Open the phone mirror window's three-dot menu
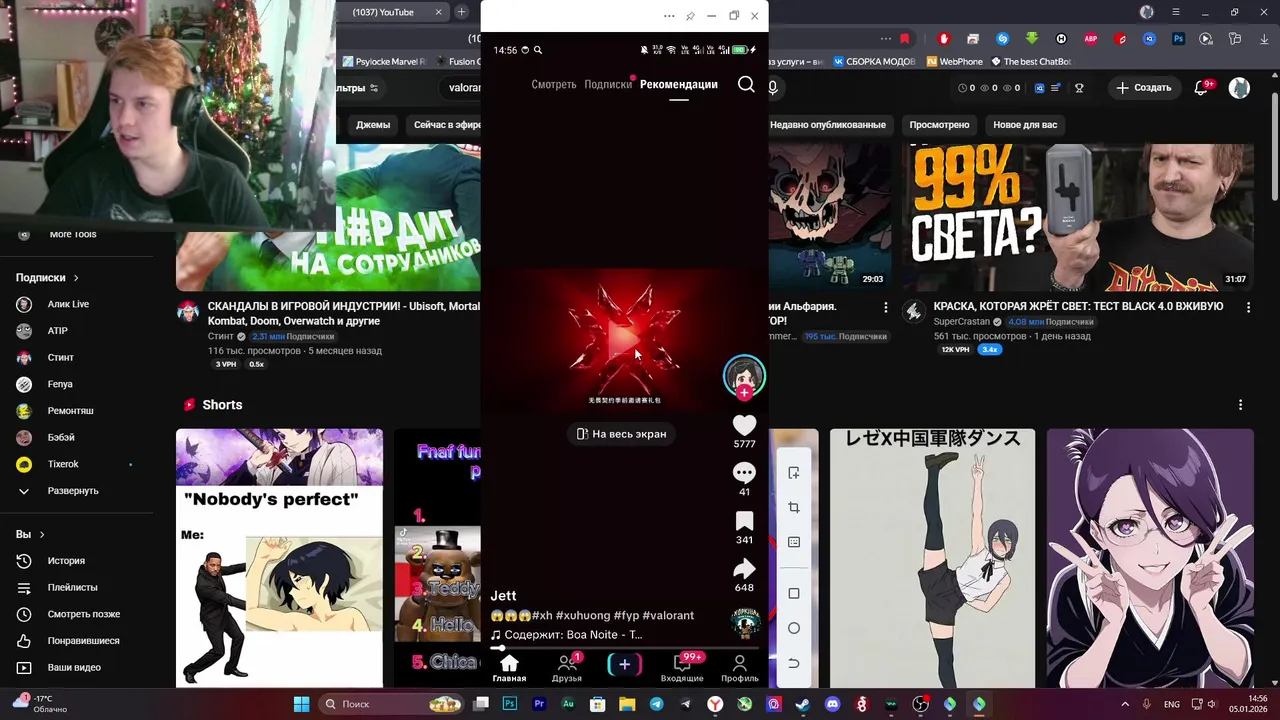 [x=669, y=16]
